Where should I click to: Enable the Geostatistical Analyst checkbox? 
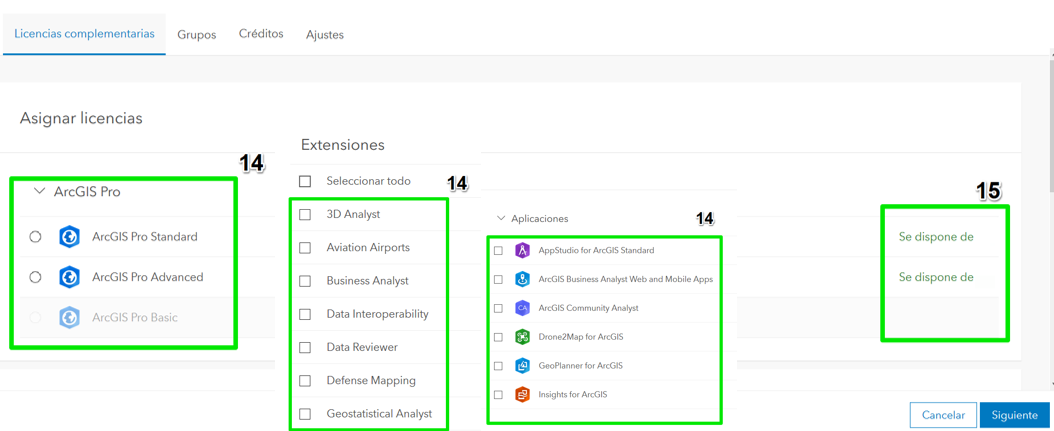305,414
